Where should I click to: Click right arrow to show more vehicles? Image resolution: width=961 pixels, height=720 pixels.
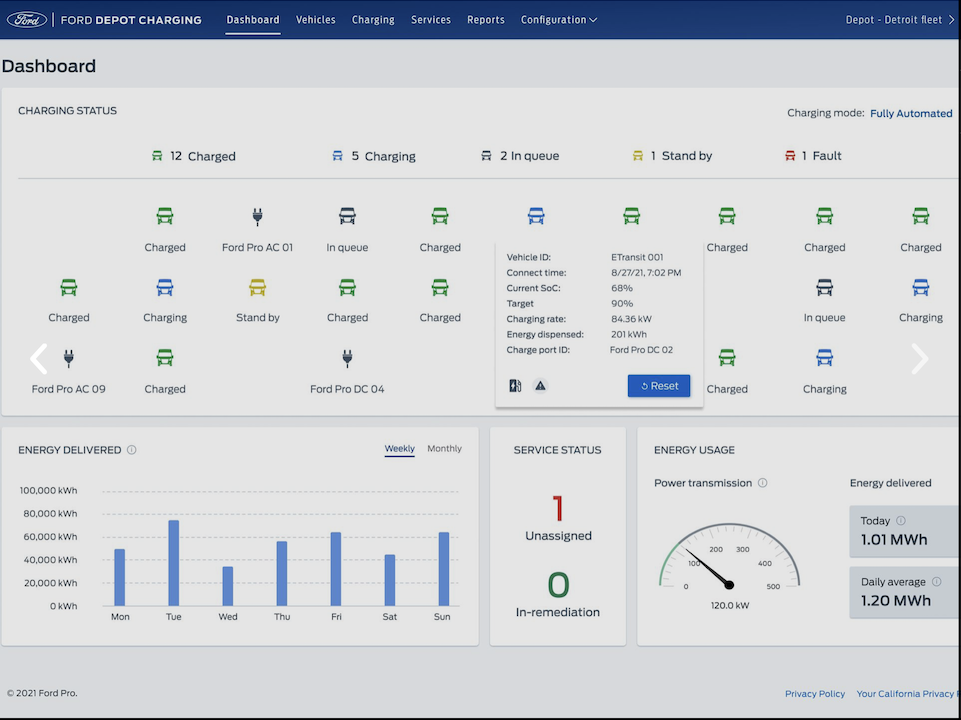click(919, 358)
